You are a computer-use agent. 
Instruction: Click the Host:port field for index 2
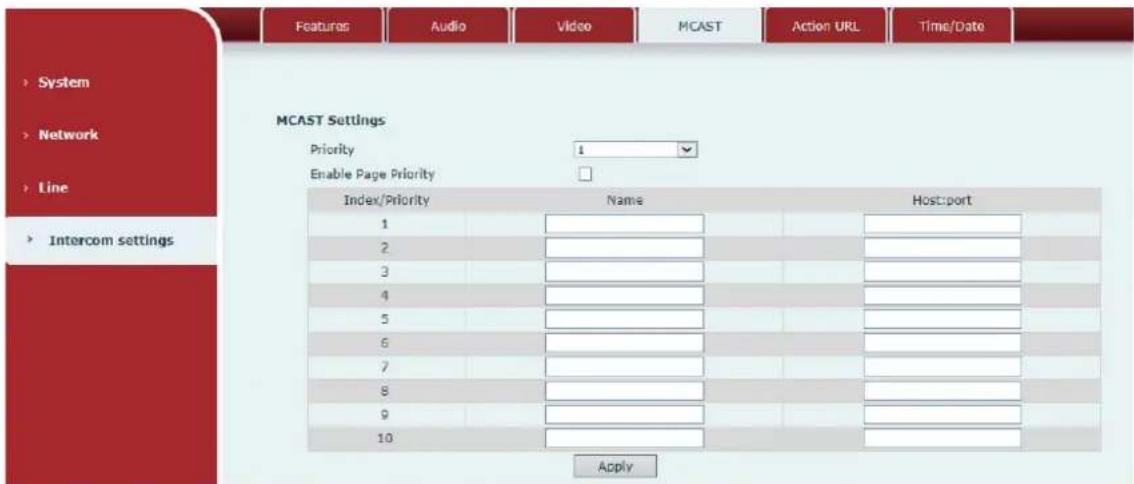[942, 248]
